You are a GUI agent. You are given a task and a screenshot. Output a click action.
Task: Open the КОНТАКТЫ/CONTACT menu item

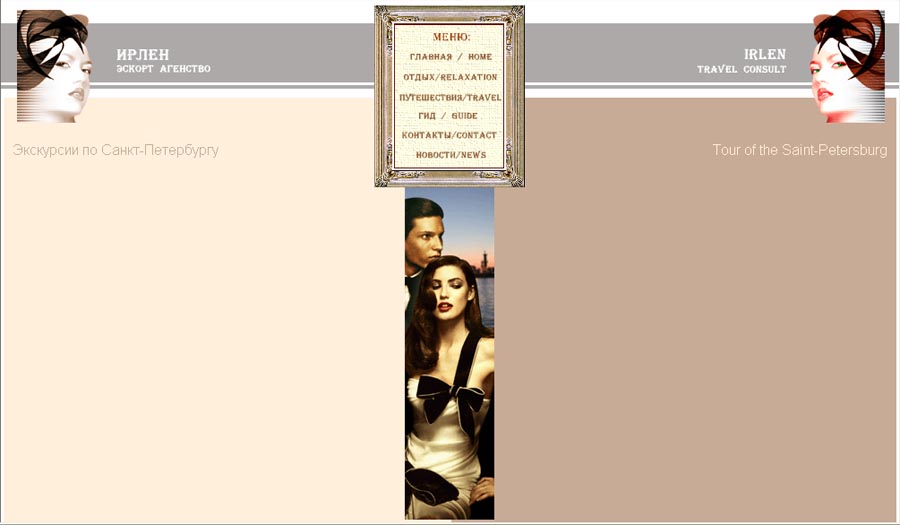[449, 135]
